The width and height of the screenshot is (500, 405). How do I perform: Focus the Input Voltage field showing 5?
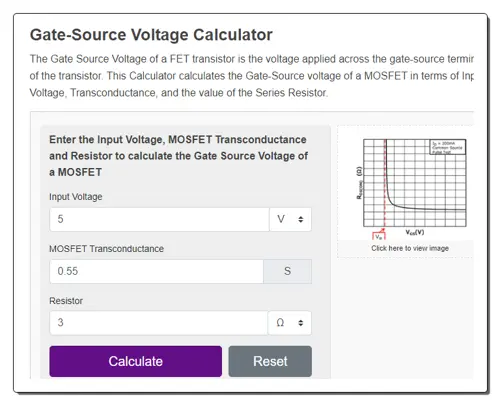point(159,219)
